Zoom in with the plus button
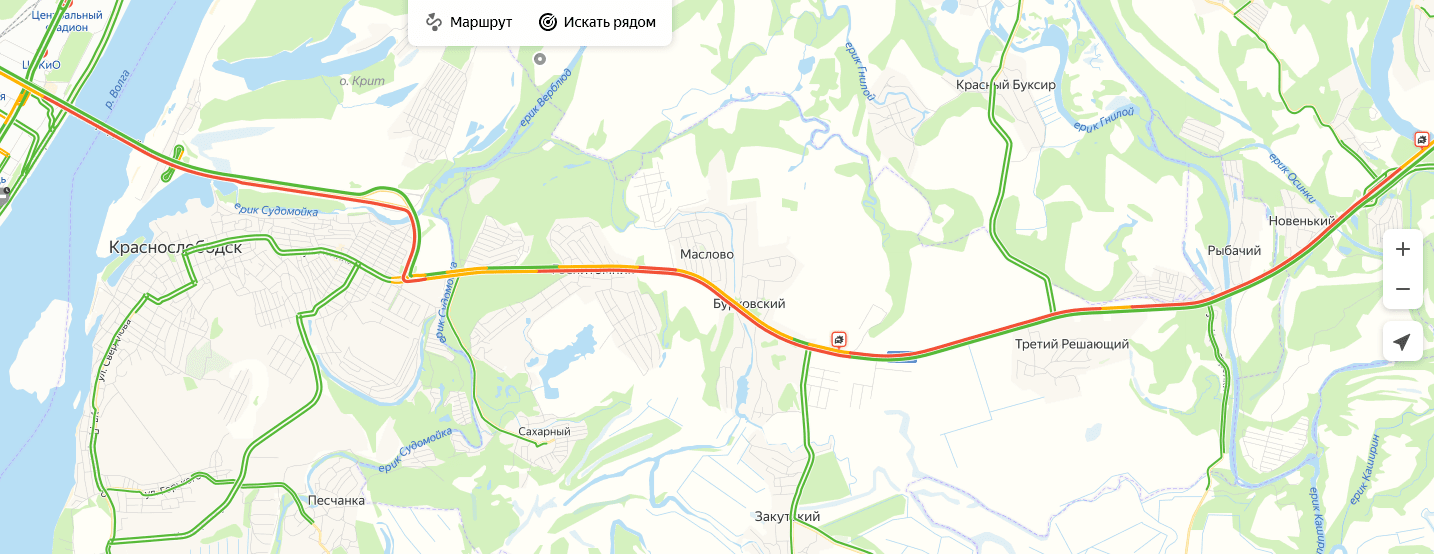Viewport: 1434px width, 554px height. 1403,249
